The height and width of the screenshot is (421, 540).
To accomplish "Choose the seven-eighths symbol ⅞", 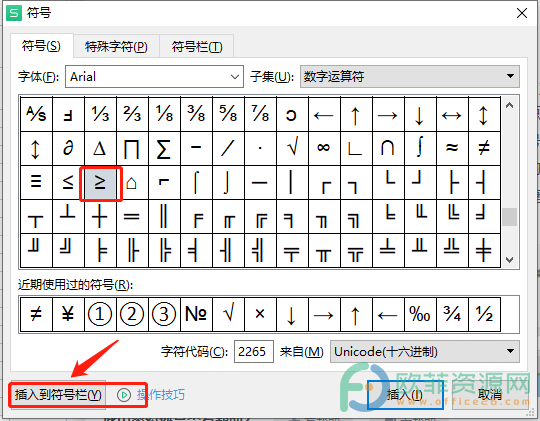I will coord(260,114).
